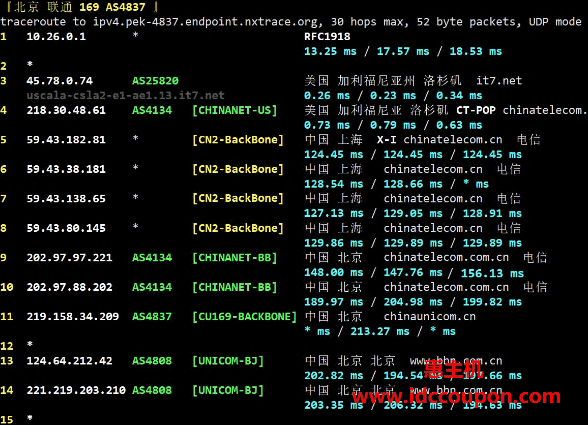
Task: Click IP address 218.30.48.61
Action: [x=66, y=110]
